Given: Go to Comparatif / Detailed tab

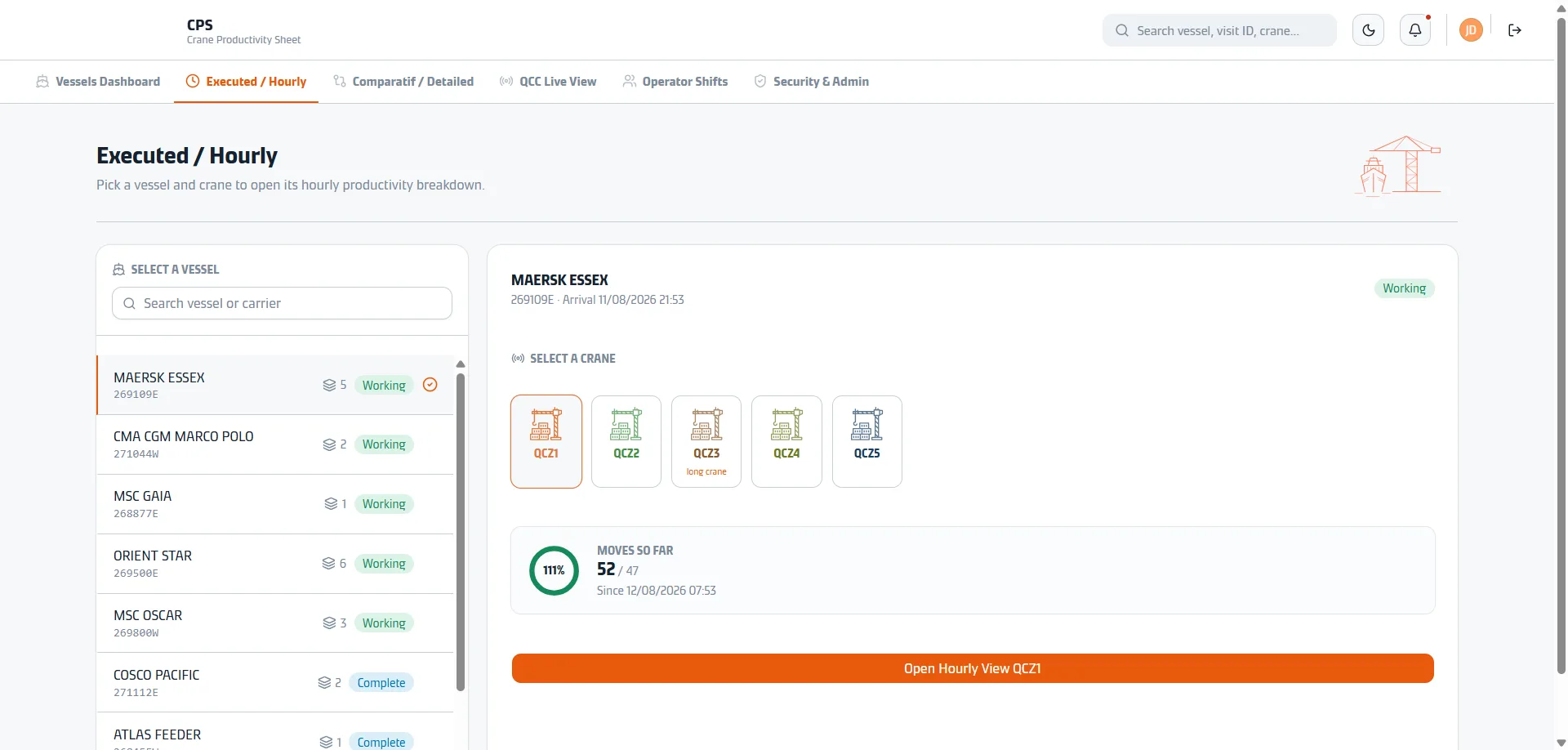Looking at the screenshot, I should (x=403, y=82).
